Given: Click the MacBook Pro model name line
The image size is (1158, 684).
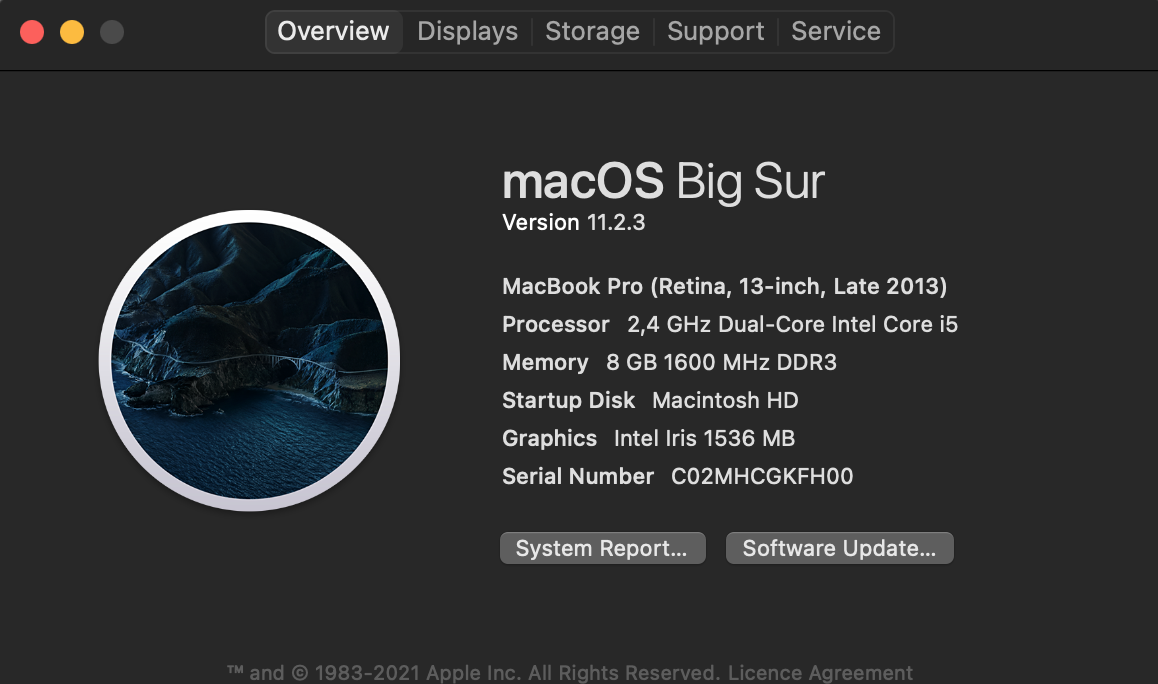Looking at the screenshot, I should pyautogui.click(x=724, y=286).
